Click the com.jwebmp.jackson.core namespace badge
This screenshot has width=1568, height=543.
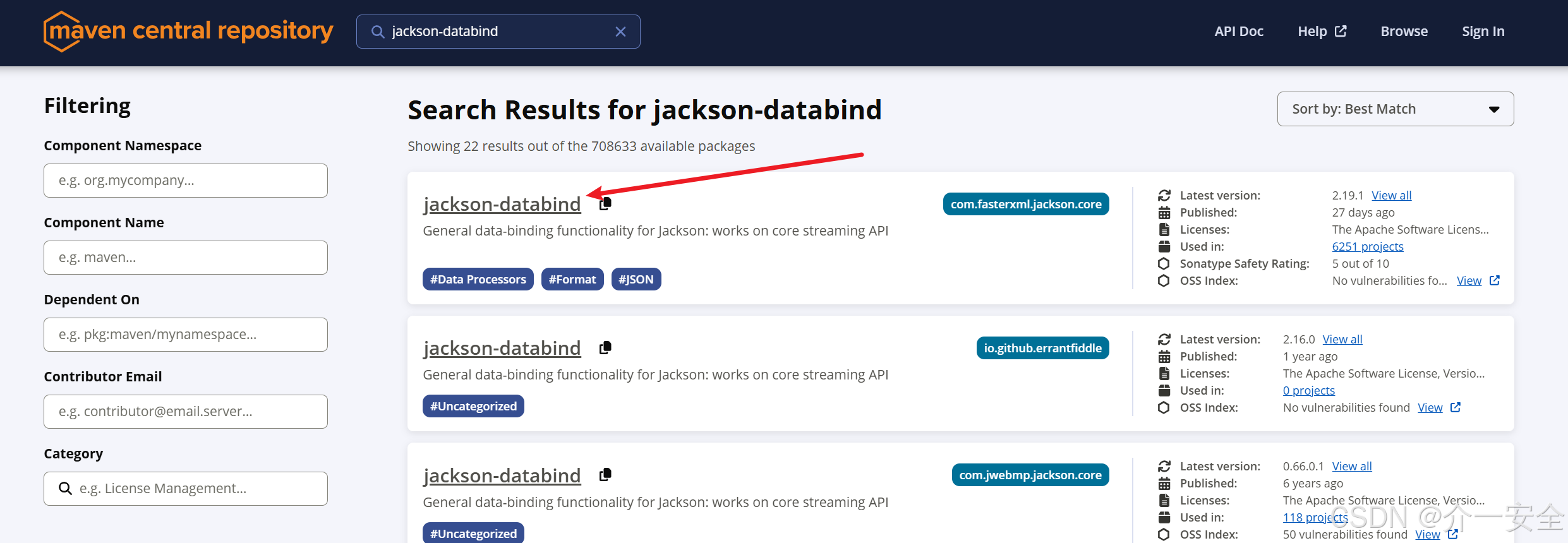[1030, 475]
